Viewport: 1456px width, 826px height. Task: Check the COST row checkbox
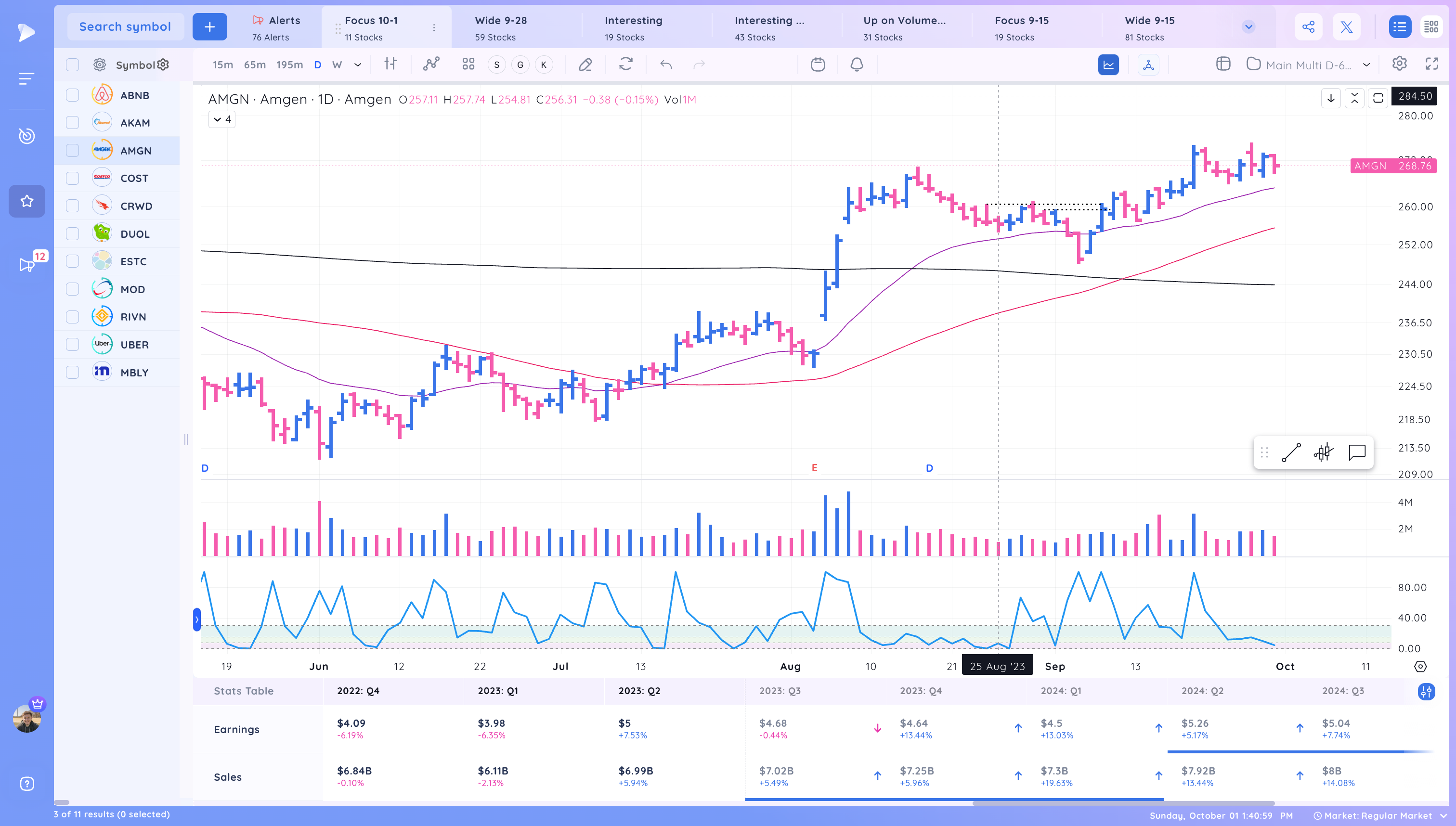click(x=72, y=178)
